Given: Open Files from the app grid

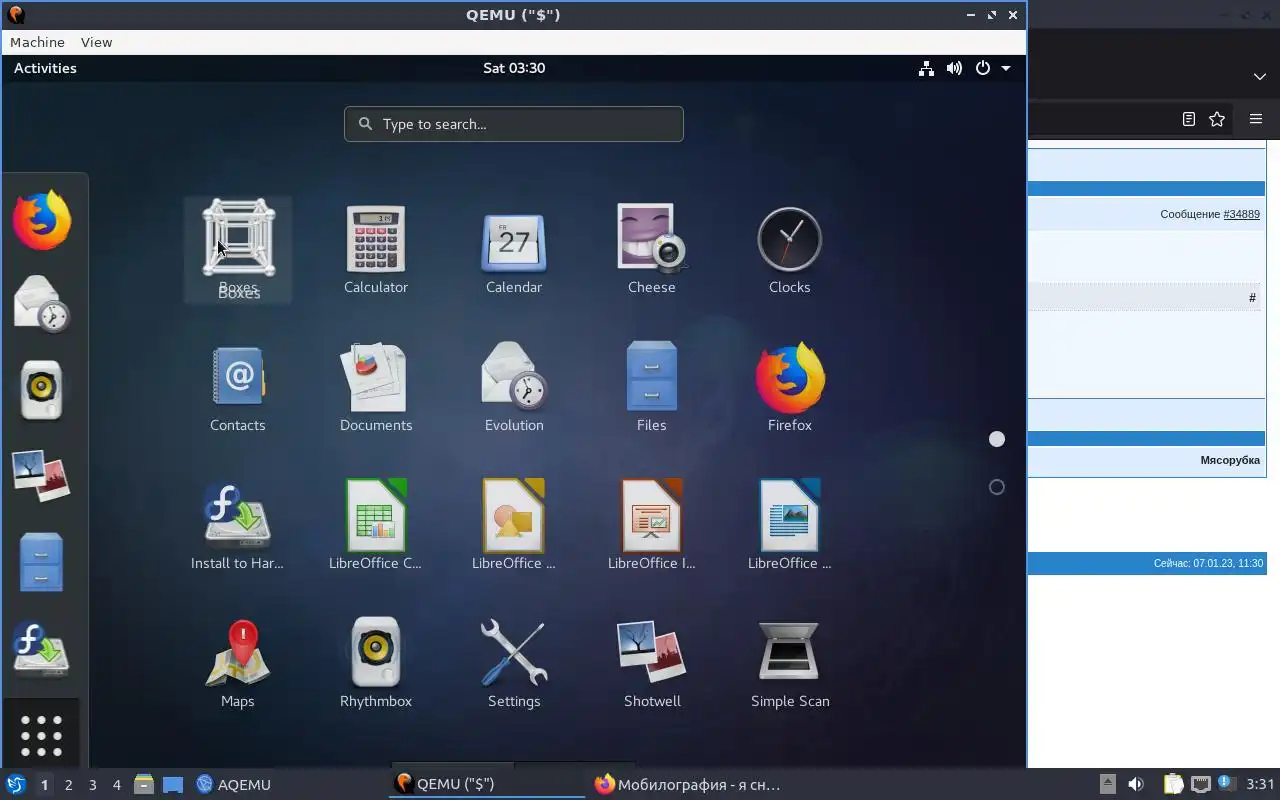Looking at the screenshot, I should (652, 387).
